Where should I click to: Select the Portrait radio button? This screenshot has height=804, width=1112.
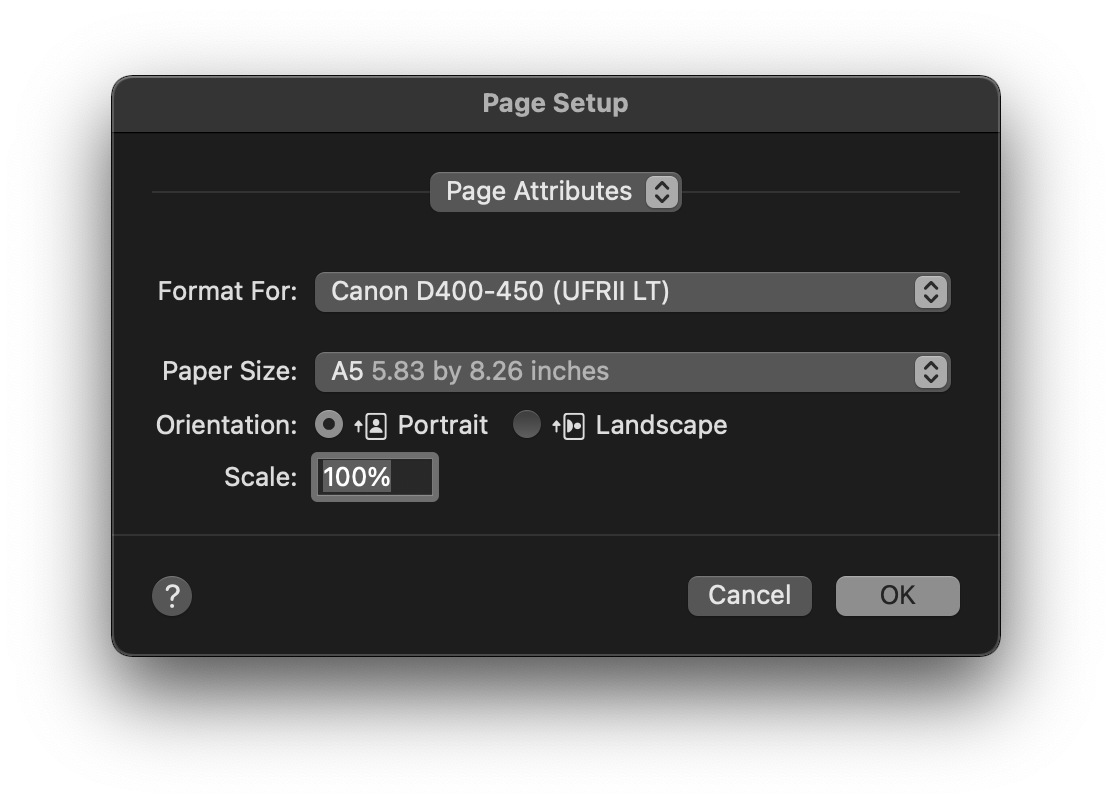328,424
